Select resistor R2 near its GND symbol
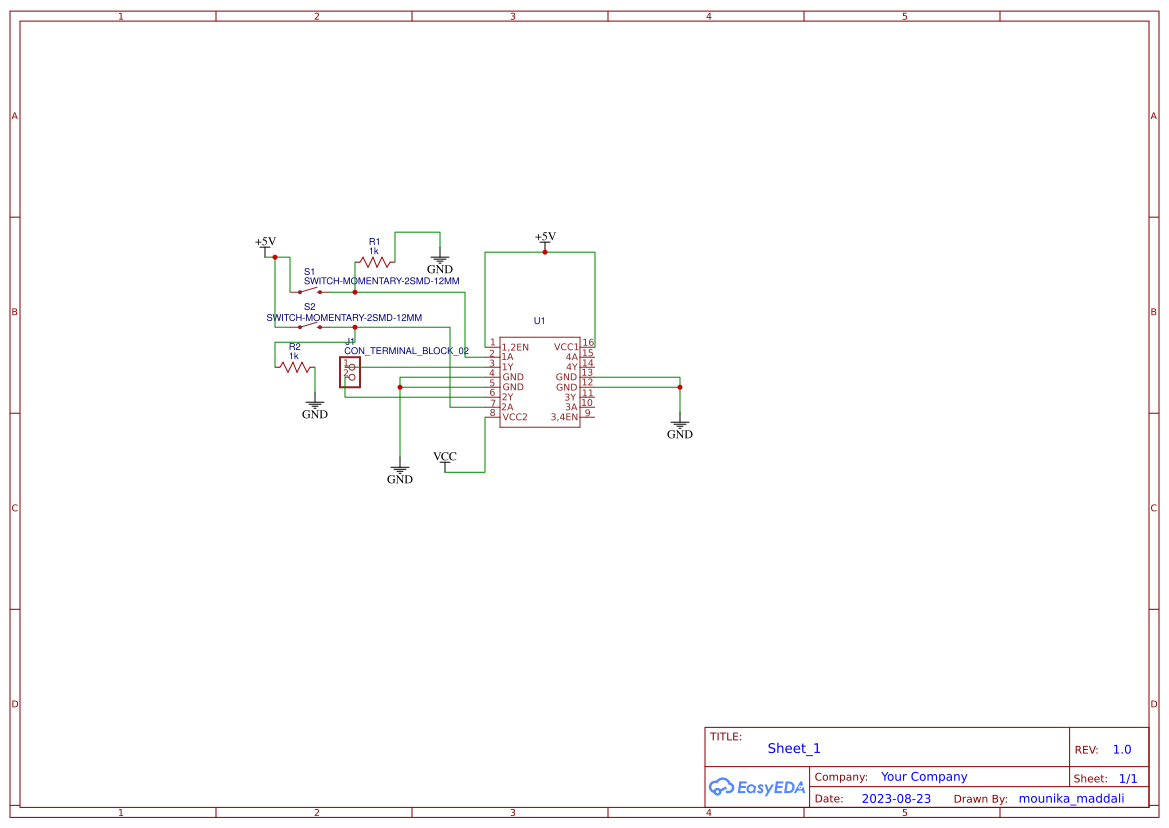The width and height of the screenshot is (1169, 828). coord(295,365)
